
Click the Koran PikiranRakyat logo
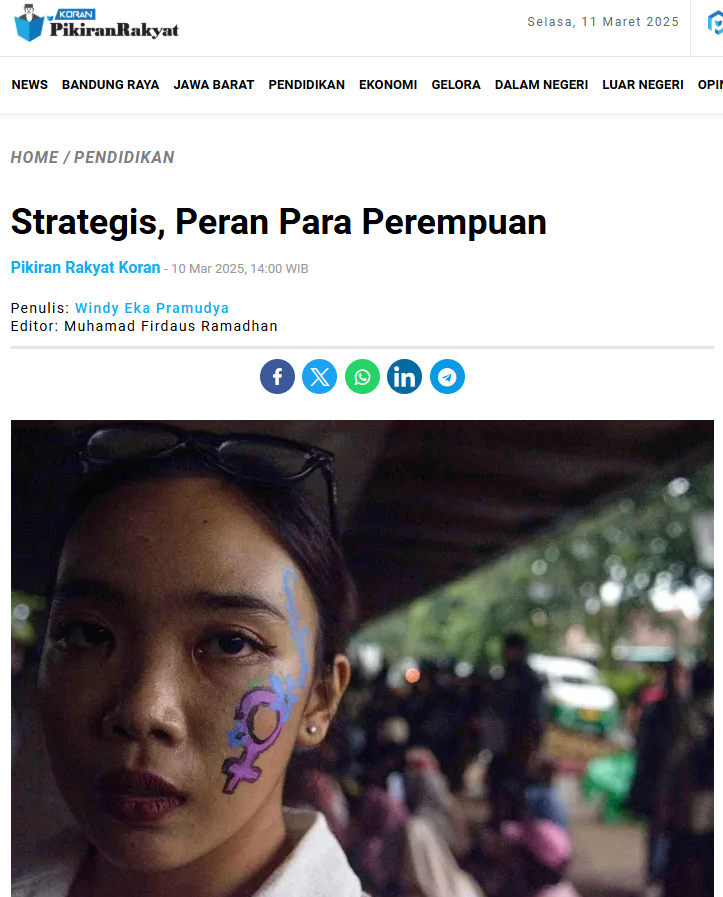point(96,24)
